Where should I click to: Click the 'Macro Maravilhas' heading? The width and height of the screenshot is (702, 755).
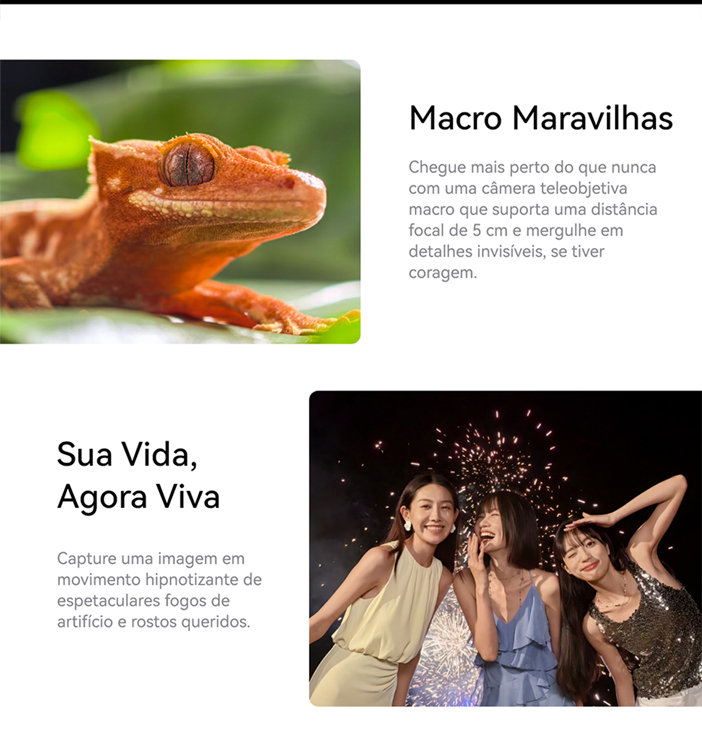click(541, 118)
